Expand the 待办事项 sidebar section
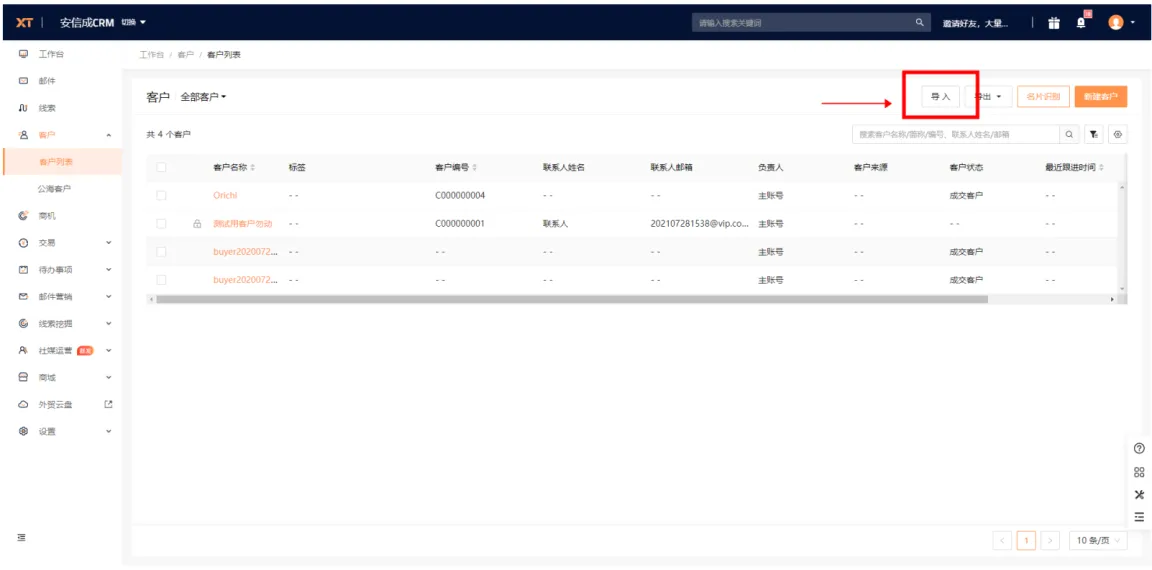 pos(109,270)
